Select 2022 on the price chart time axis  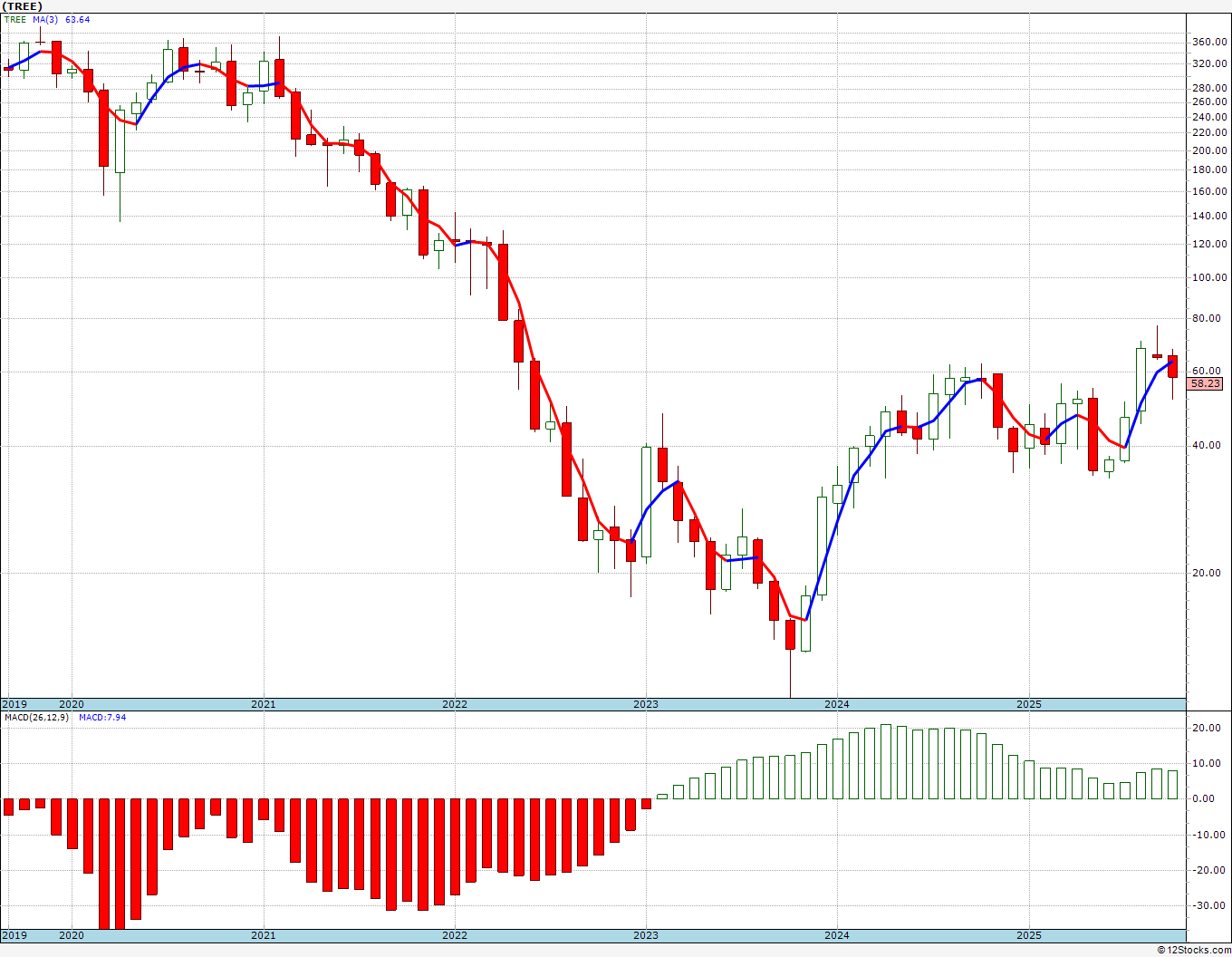point(455,704)
